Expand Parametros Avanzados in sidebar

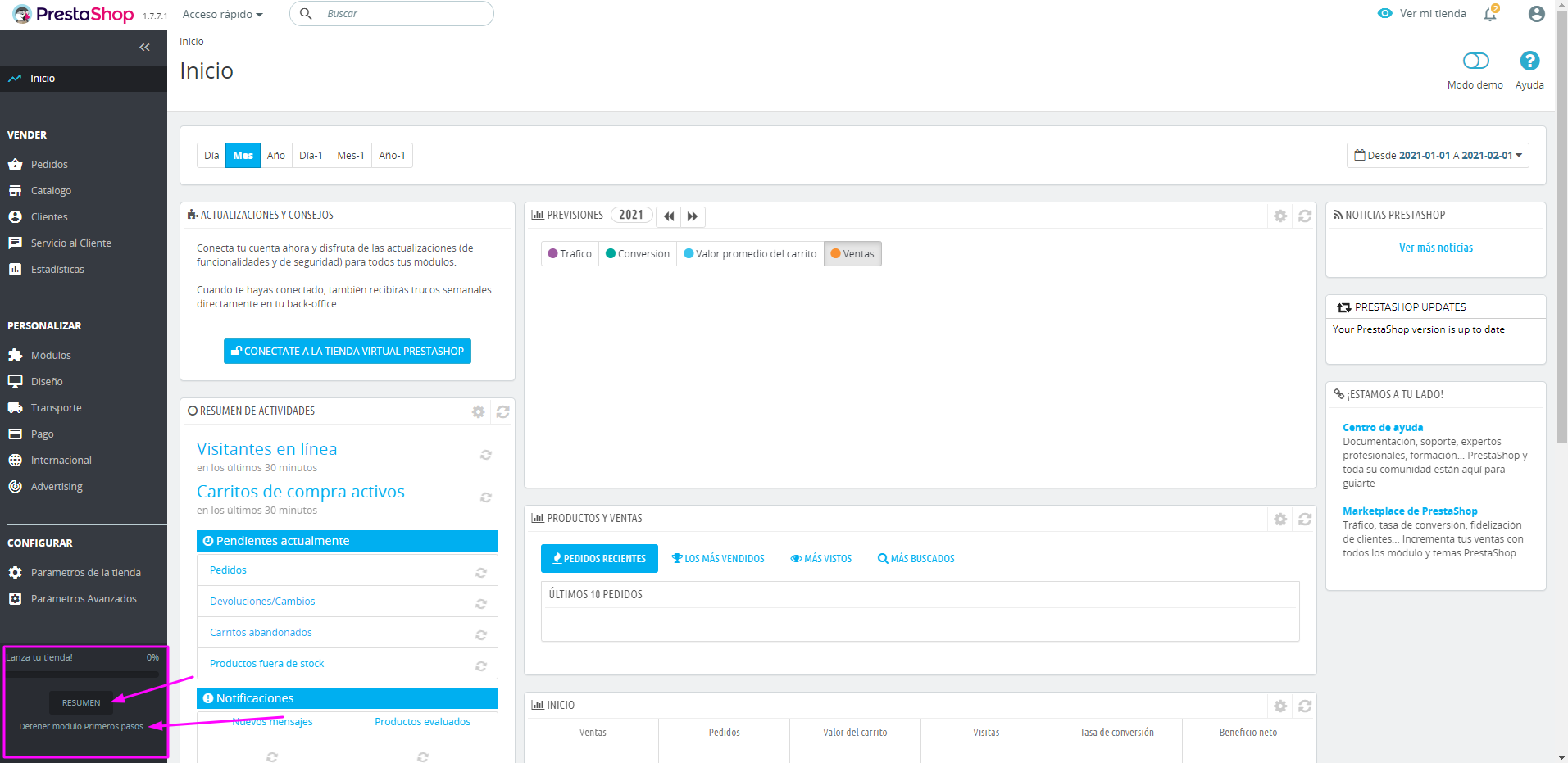[84, 599]
